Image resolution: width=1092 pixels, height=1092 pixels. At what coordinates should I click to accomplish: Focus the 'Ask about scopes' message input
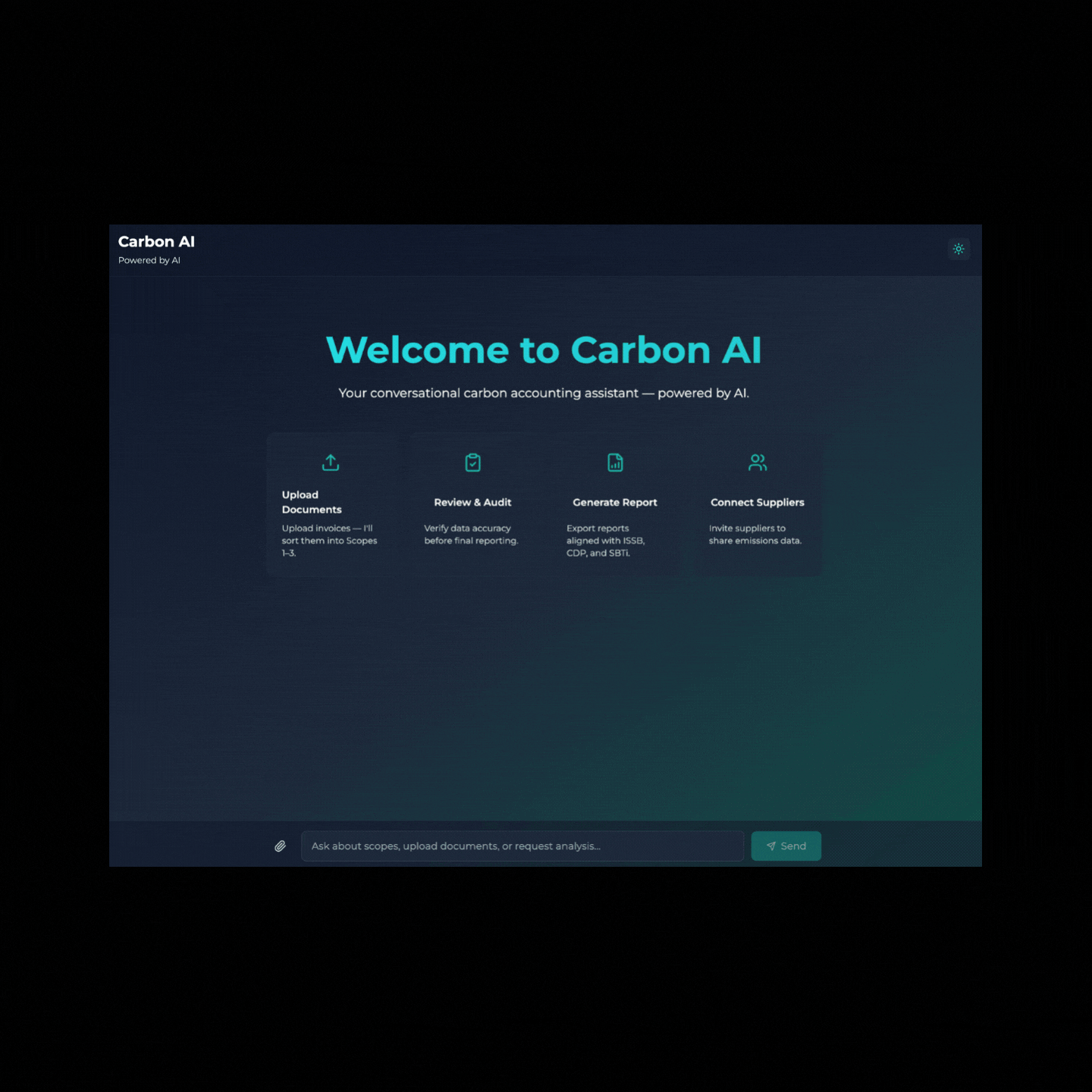(x=522, y=846)
